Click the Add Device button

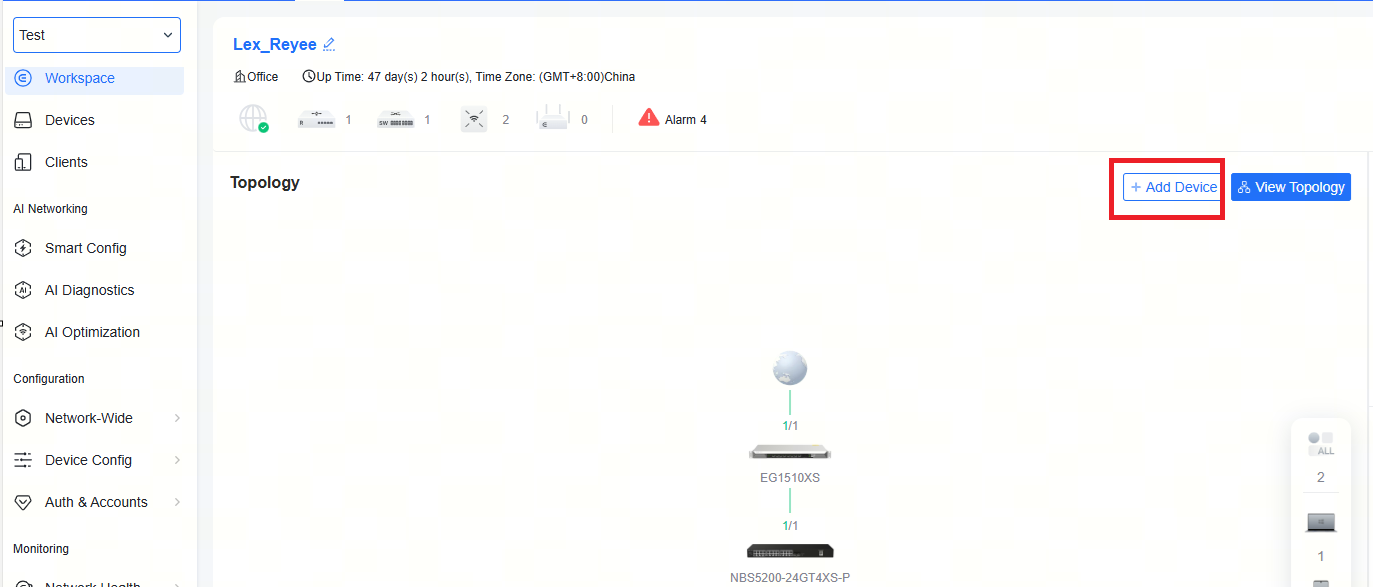1173,187
